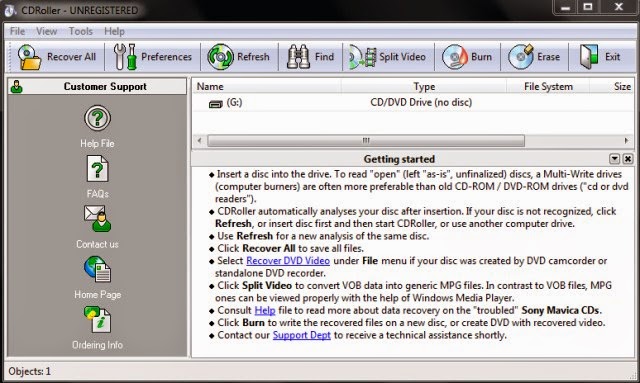Follow the Recover DVD Video link
This screenshot has height=383, width=640.
point(288,261)
